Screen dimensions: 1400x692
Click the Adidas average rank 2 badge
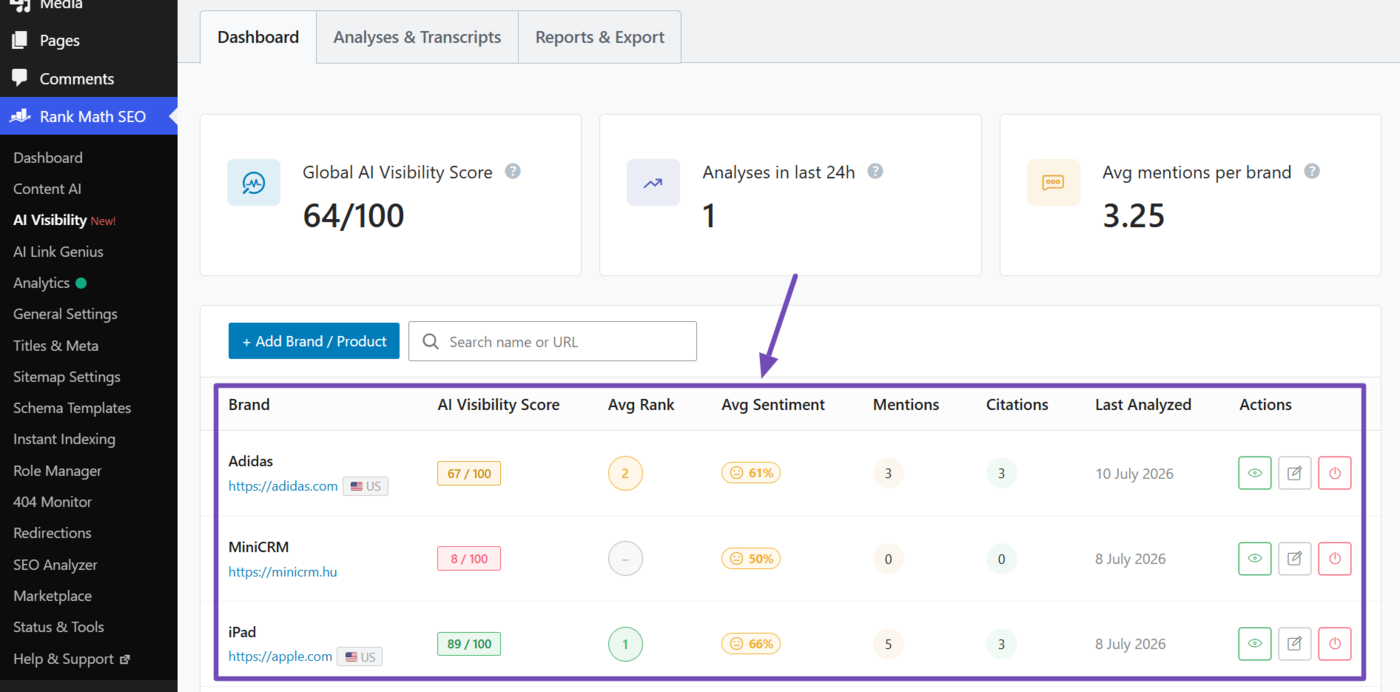[625, 473]
